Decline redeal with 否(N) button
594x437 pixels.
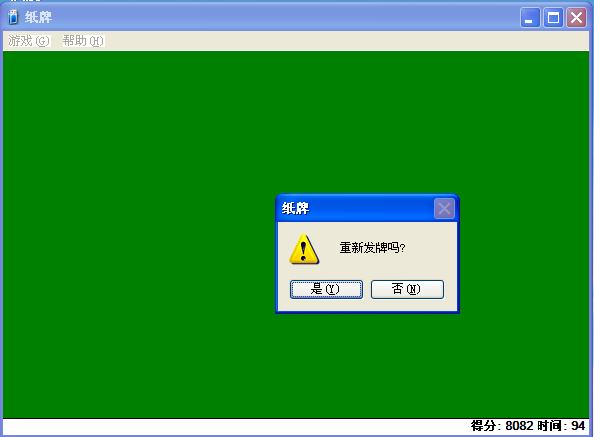pyautogui.click(x=407, y=289)
